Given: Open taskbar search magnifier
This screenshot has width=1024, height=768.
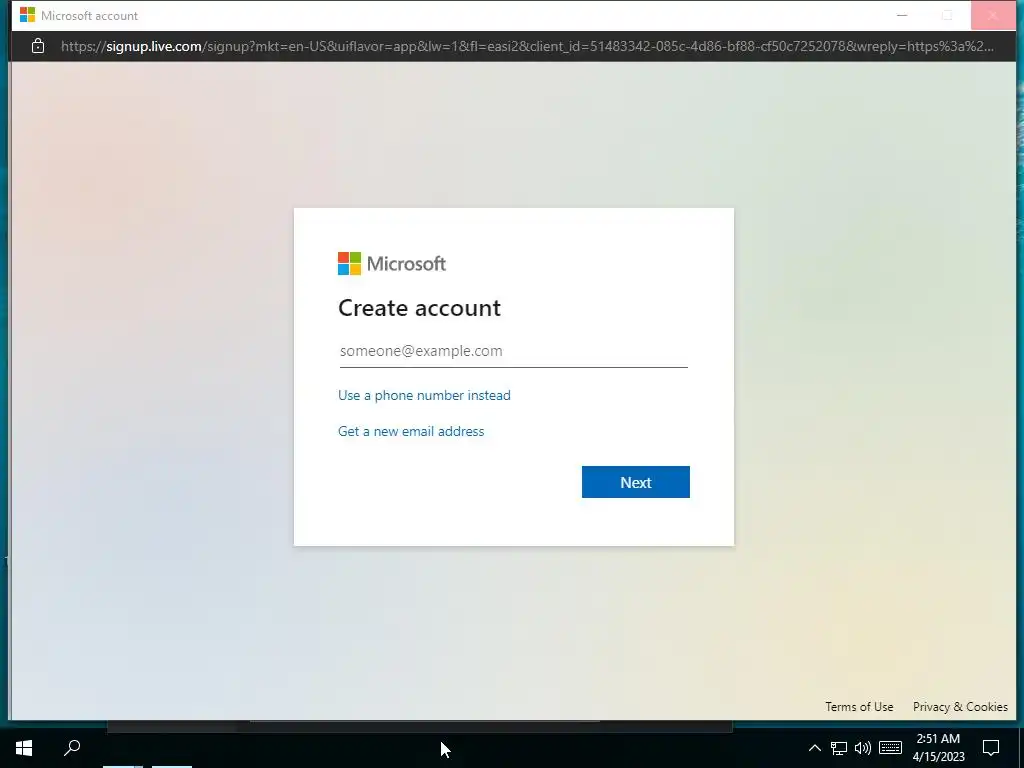Looking at the screenshot, I should point(72,748).
